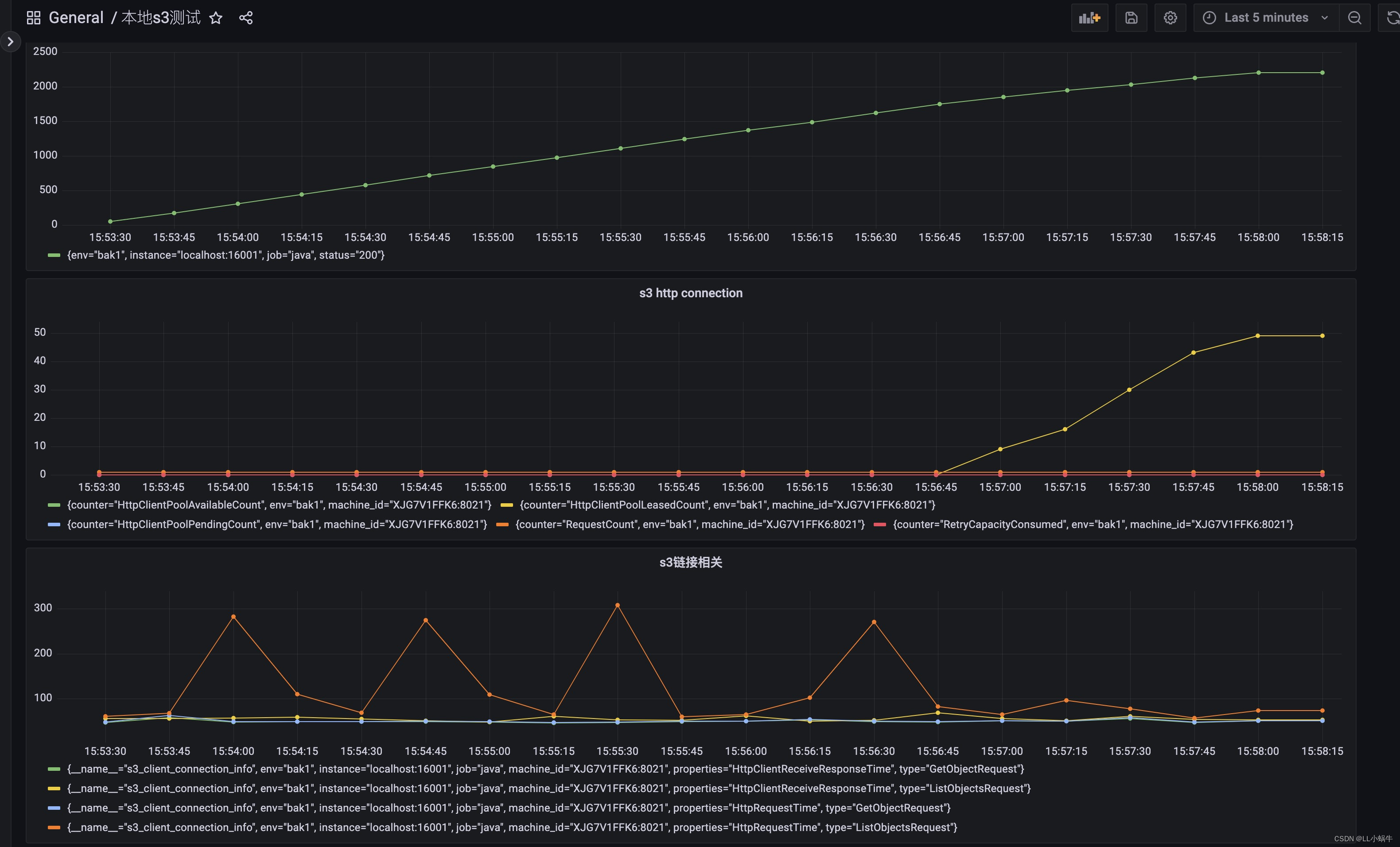Expand the collapsed side menu chevron
Image resolution: width=1400 pixels, height=847 pixels.
[x=10, y=42]
